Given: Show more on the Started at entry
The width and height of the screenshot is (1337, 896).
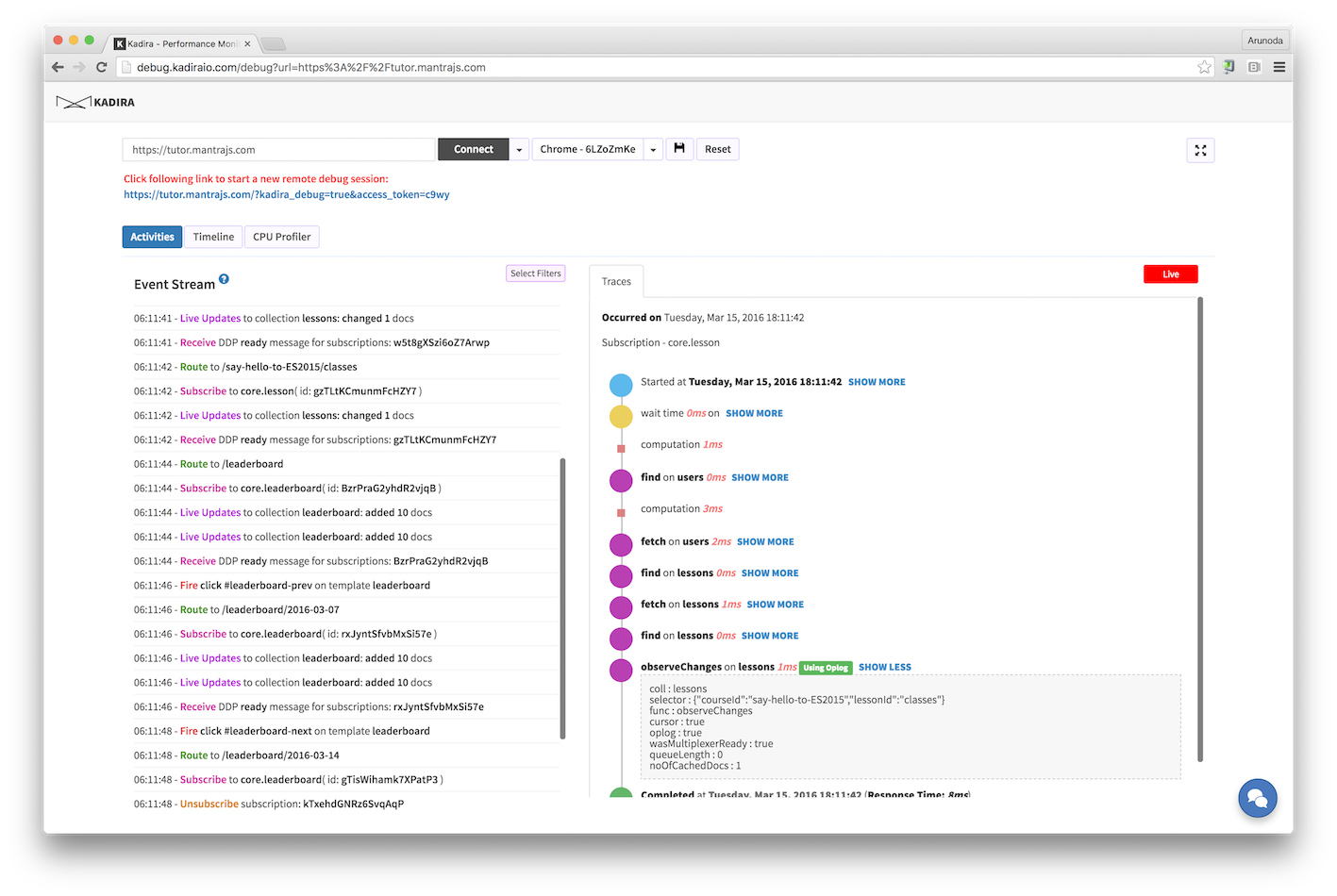Looking at the screenshot, I should pyautogui.click(x=877, y=382).
